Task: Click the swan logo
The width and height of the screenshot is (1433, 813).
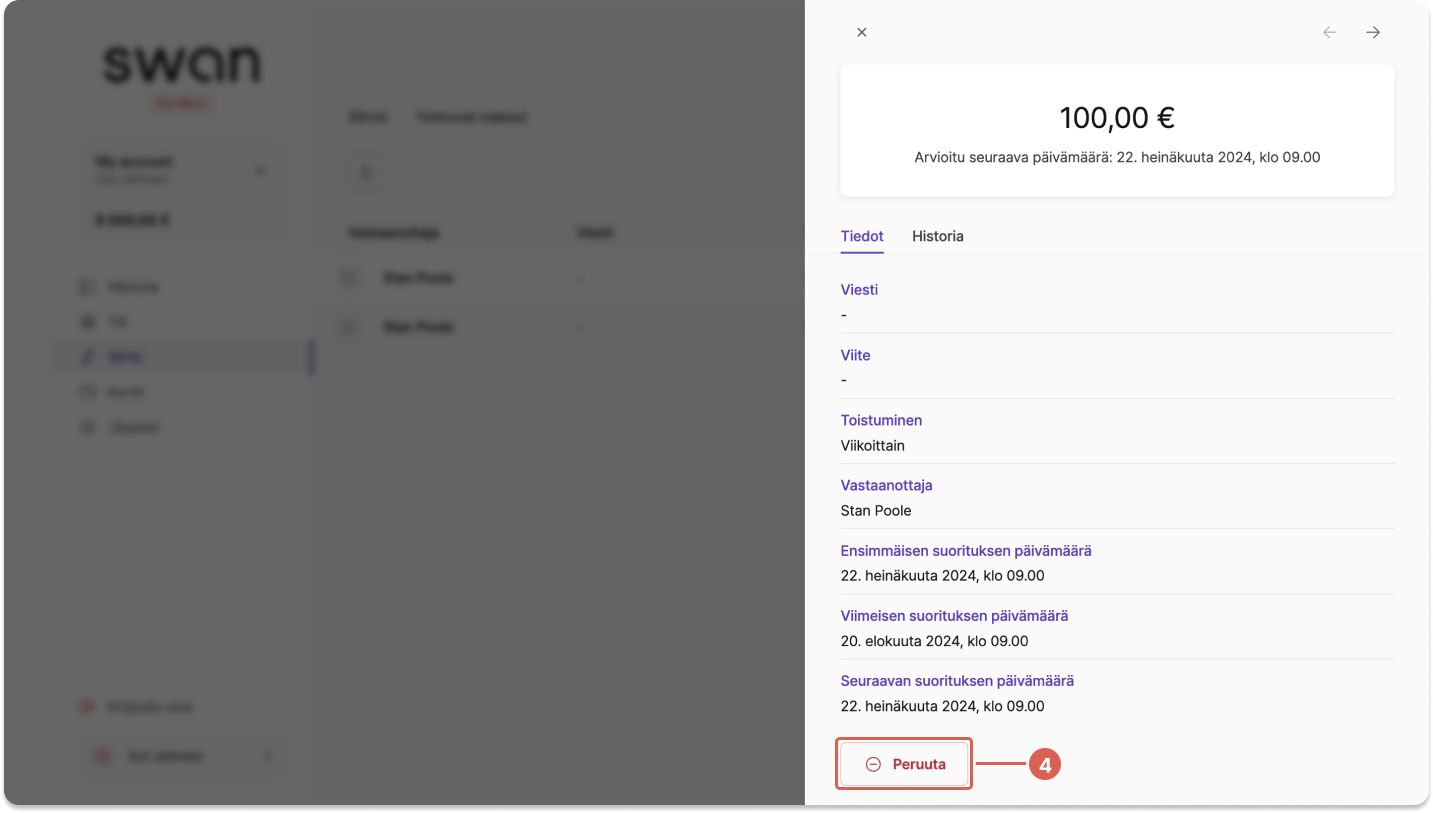Action: coord(182,64)
